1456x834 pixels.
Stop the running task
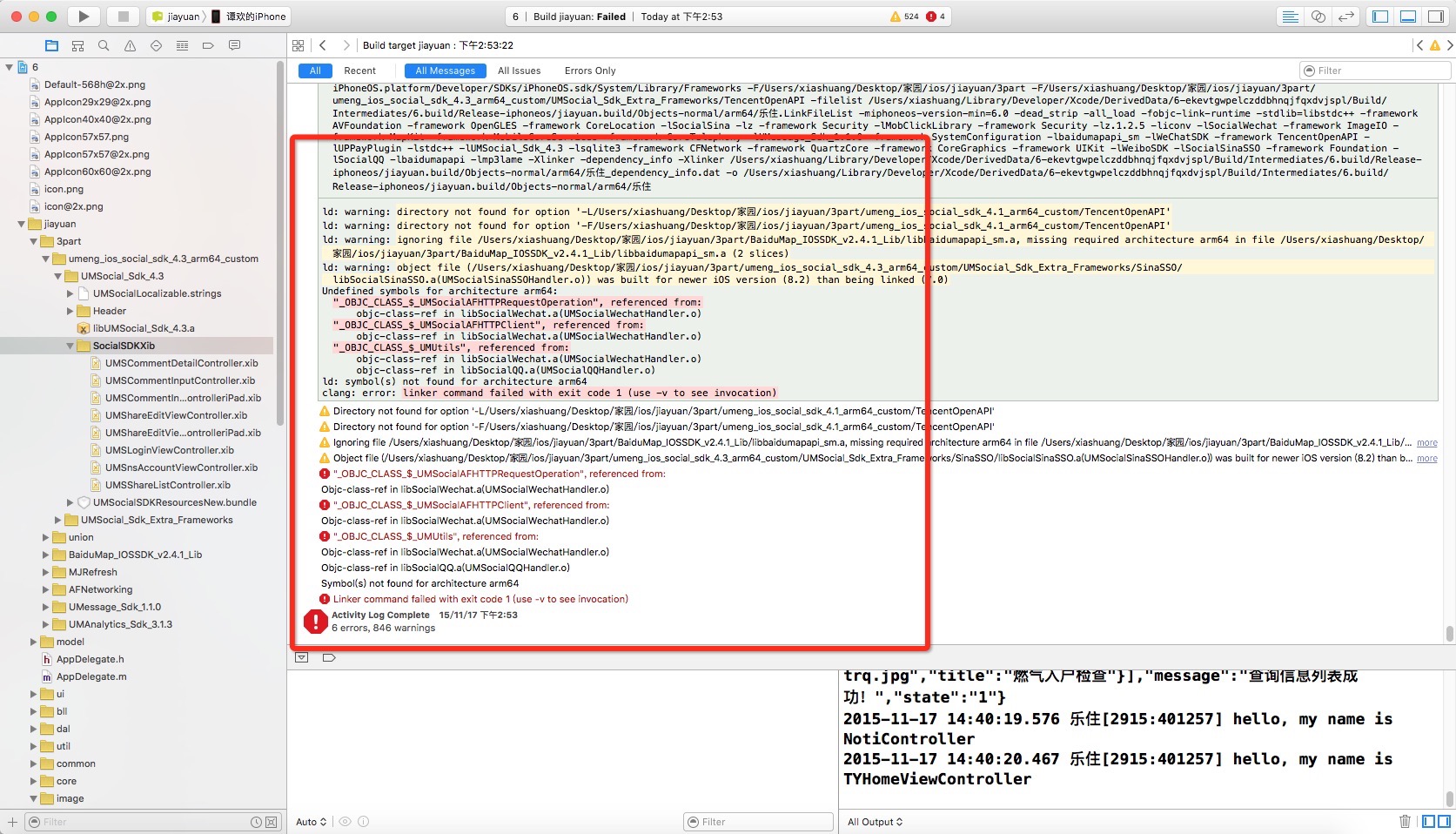point(123,16)
